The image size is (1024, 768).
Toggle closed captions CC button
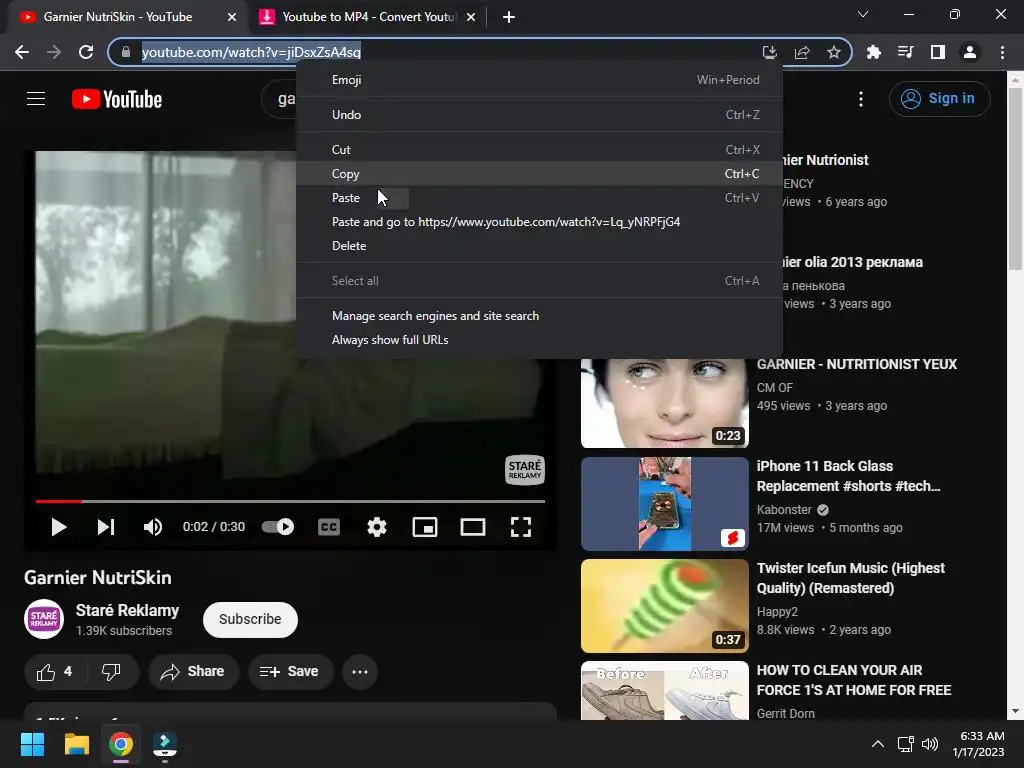(x=328, y=527)
